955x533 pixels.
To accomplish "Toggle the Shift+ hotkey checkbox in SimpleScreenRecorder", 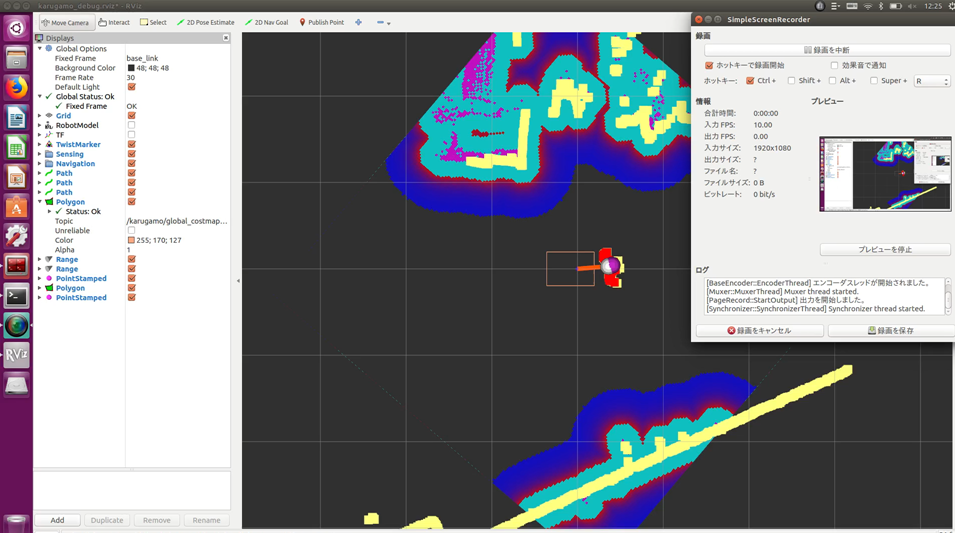I will 791,80.
